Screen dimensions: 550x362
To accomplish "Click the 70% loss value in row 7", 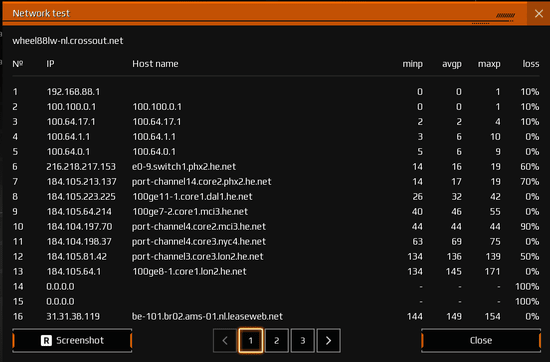I will (x=530, y=182).
